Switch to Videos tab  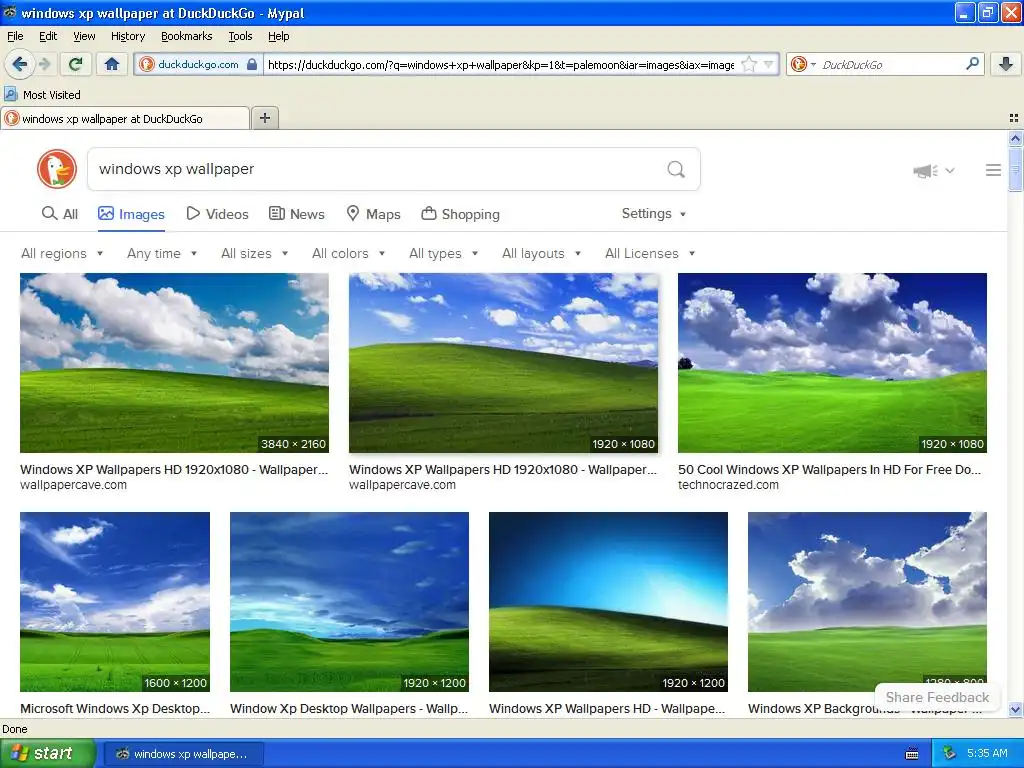[x=217, y=214]
